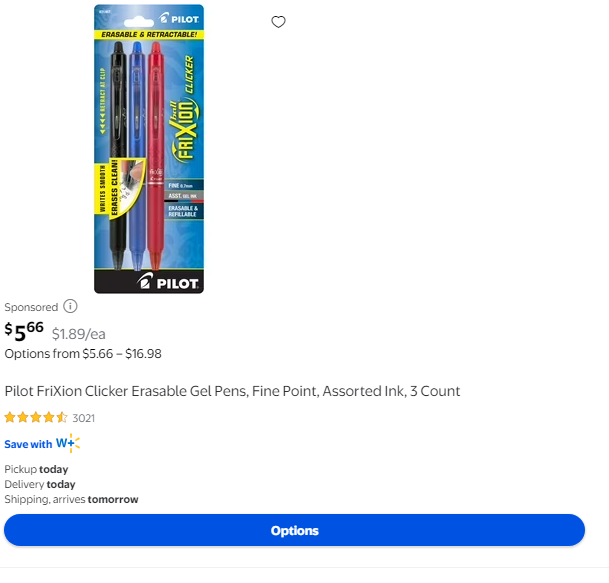The height and width of the screenshot is (583, 609).
Task: Click the Walmart Plus W+ logo
Action: point(68,443)
